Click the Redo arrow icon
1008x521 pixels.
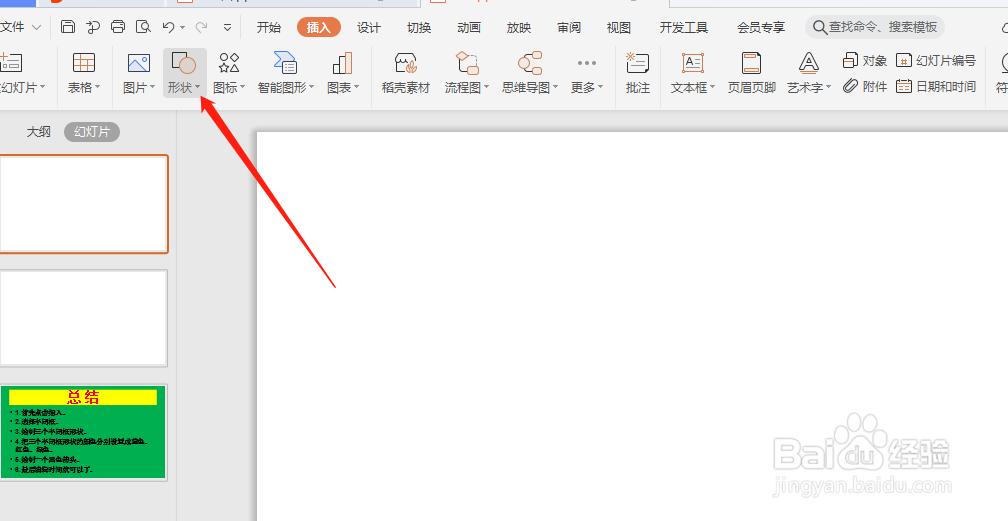click(201, 27)
